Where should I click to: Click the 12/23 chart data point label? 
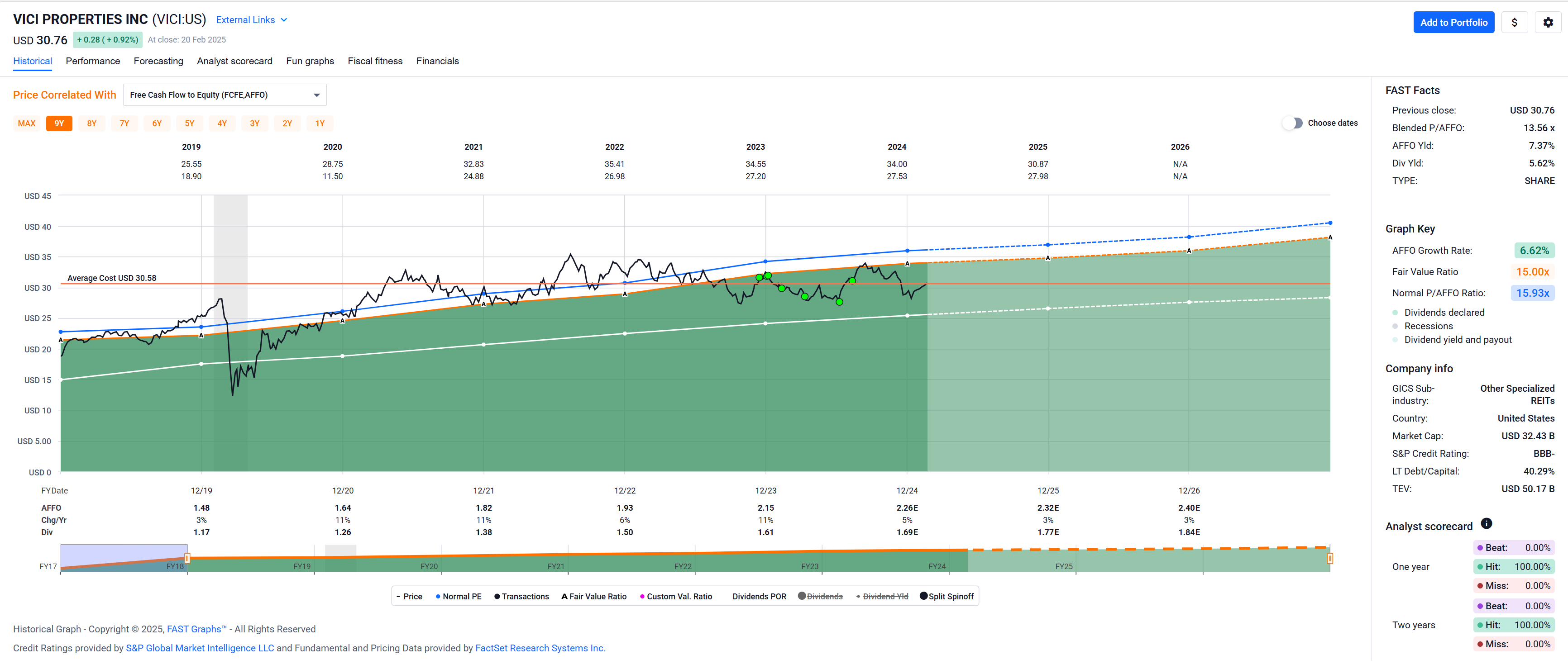[x=766, y=491]
